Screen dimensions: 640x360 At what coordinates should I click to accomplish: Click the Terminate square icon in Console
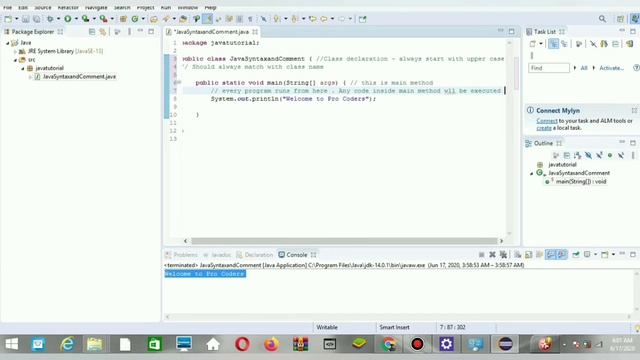[x=482, y=255]
